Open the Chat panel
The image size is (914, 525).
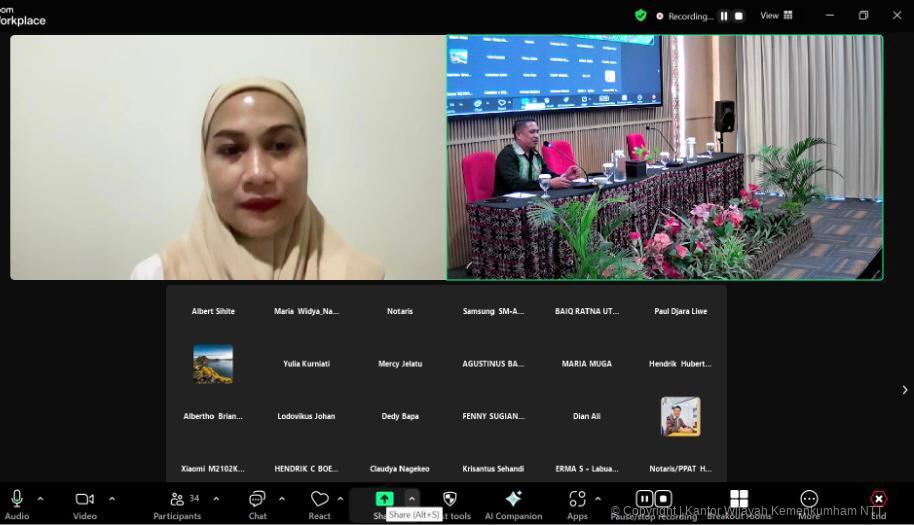click(257, 499)
